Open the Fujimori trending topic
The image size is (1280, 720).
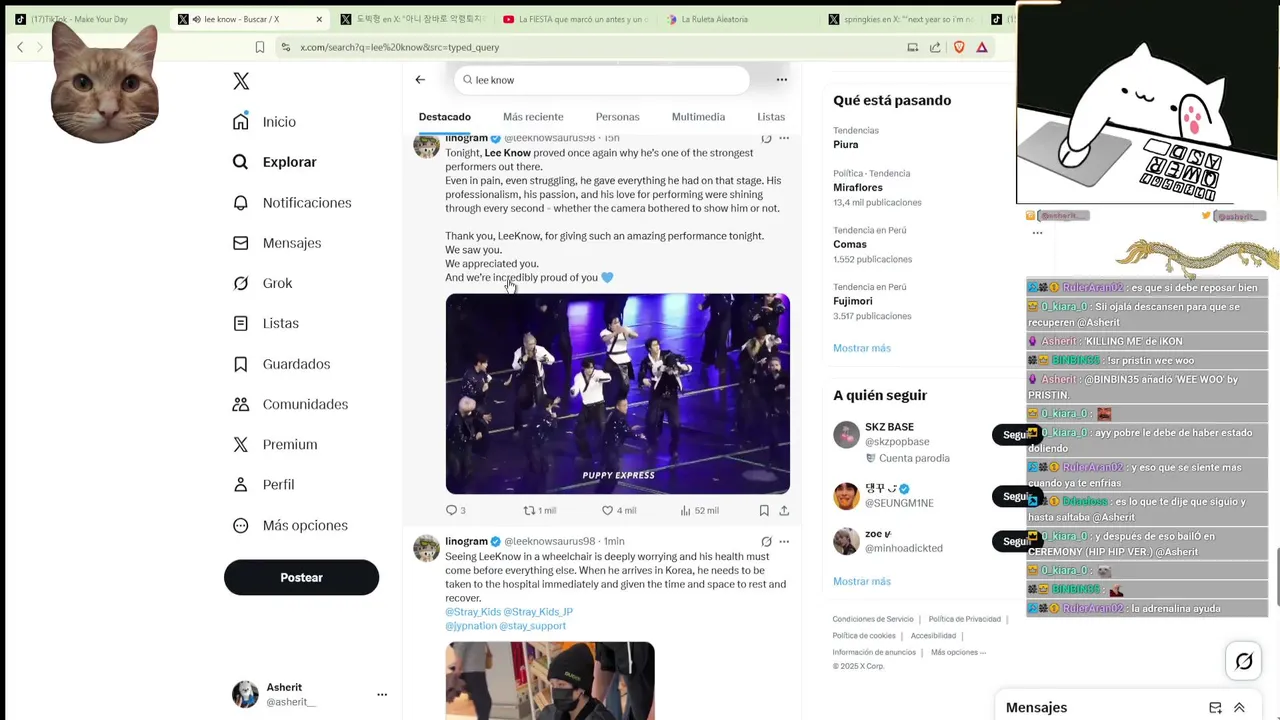pyautogui.click(x=853, y=301)
